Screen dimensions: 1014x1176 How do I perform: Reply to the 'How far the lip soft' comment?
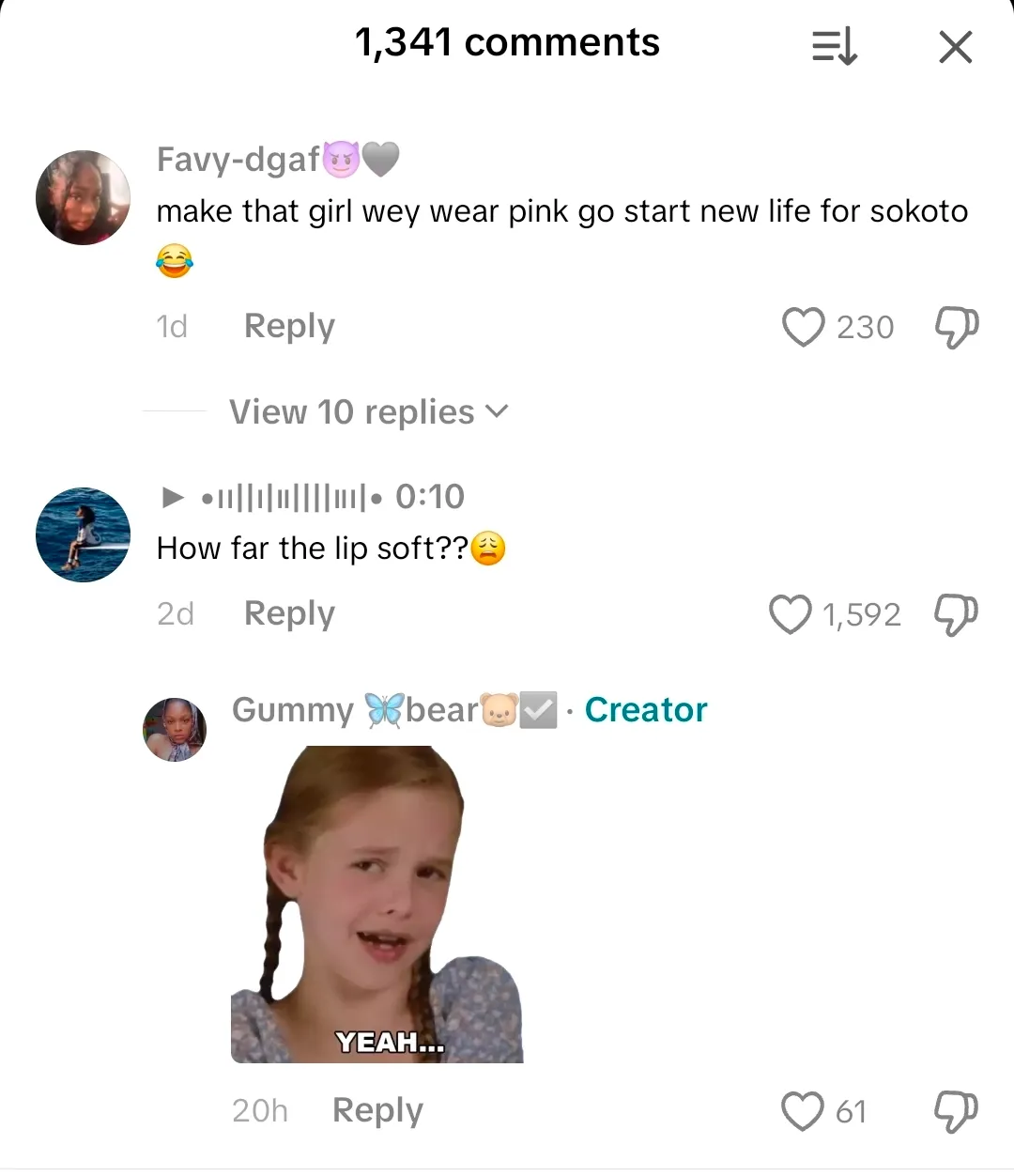(289, 613)
